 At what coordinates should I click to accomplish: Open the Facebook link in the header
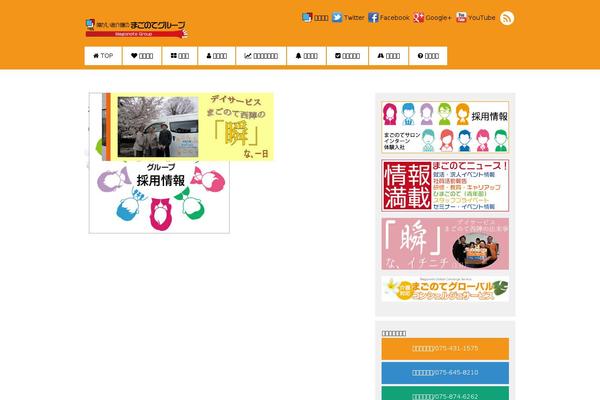click(x=388, y=18)
